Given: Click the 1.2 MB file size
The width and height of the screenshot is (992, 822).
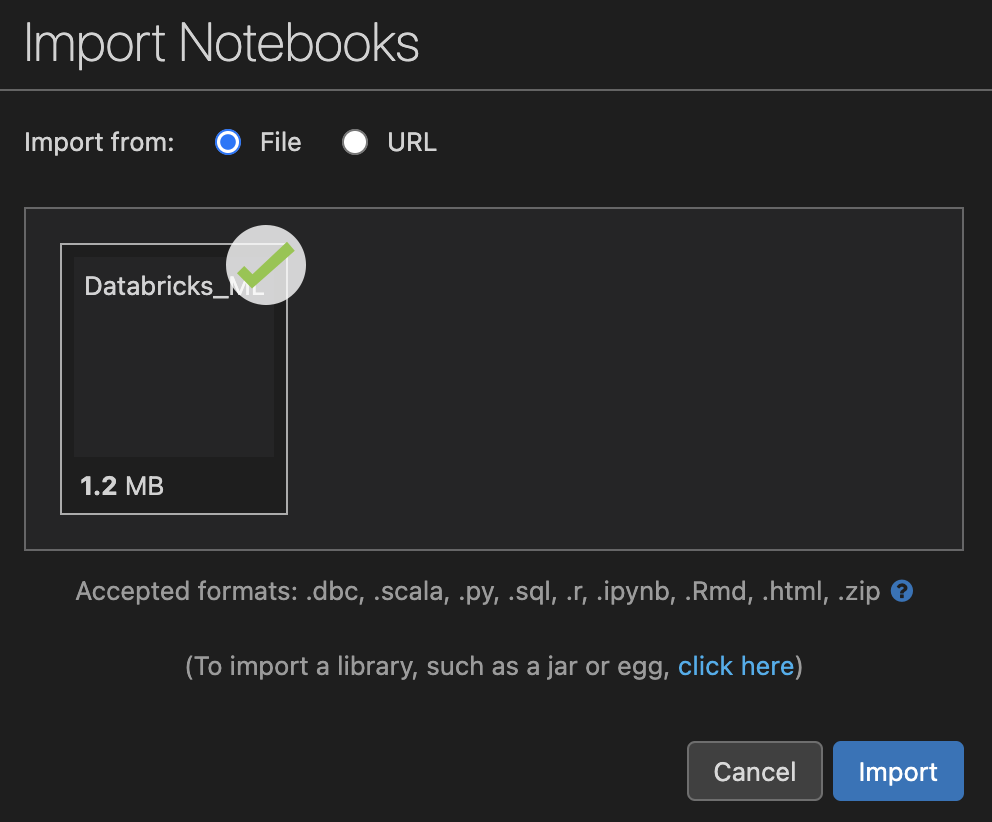Looking at the screenshot, I should (122, 486).
